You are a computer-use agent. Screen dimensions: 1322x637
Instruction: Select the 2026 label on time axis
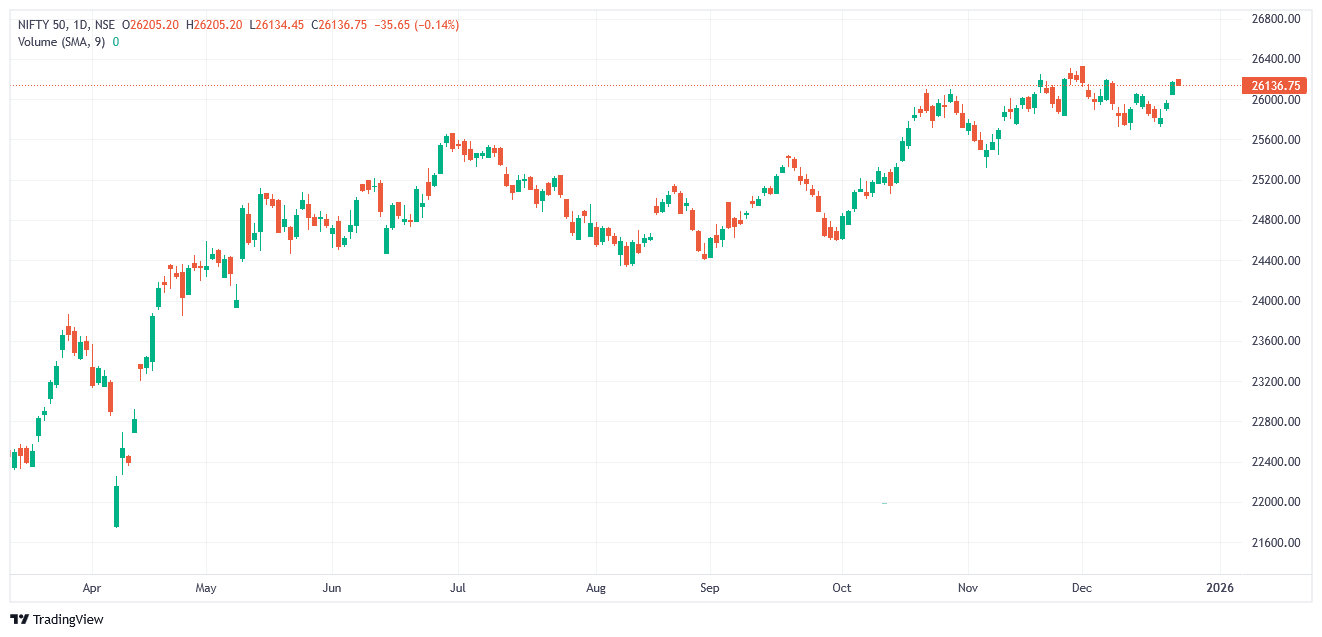[x=1220, y=588]
